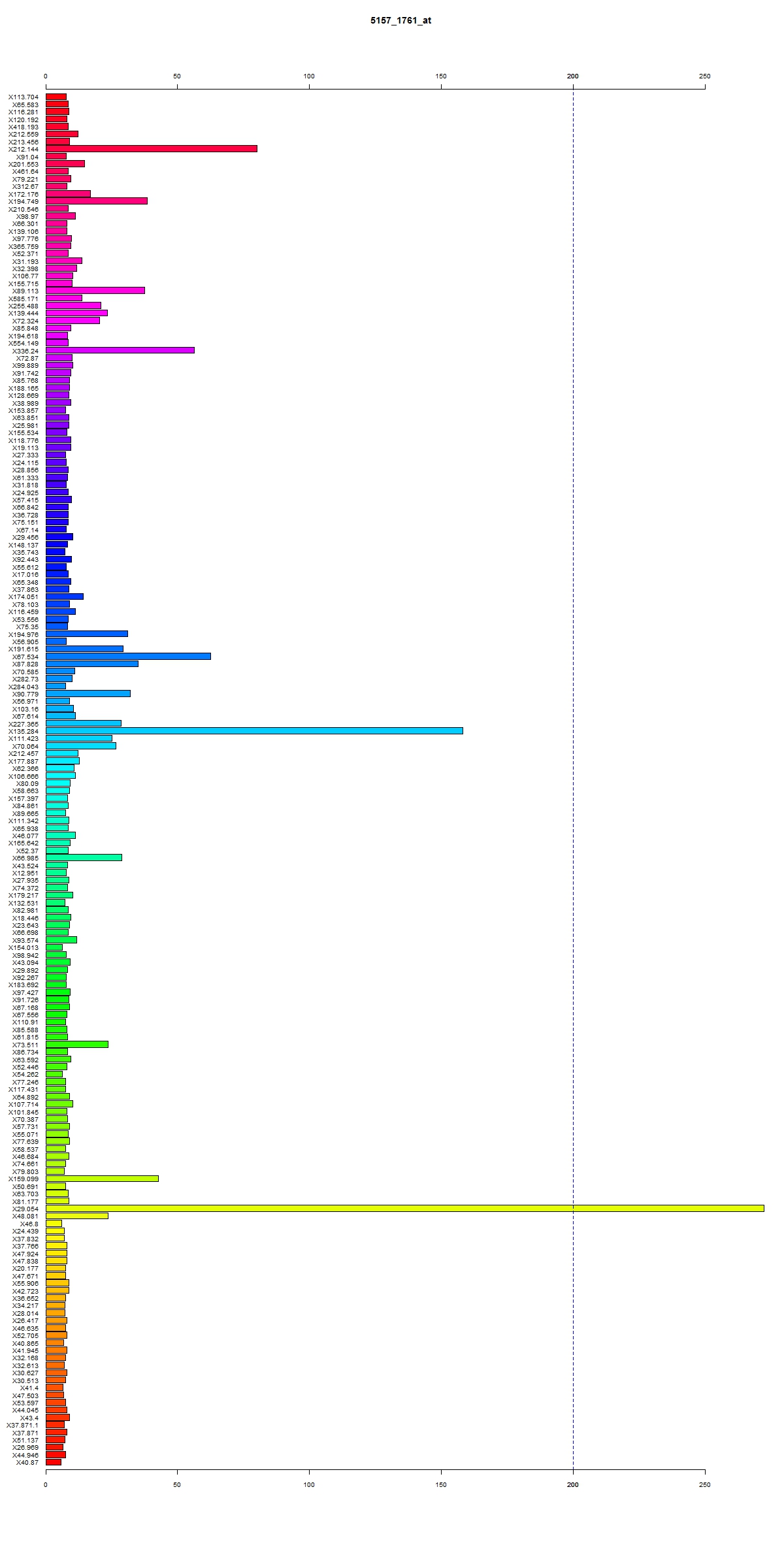Click the row label X113.704
Screen dimensions: 784x1568
coord(24,97)
